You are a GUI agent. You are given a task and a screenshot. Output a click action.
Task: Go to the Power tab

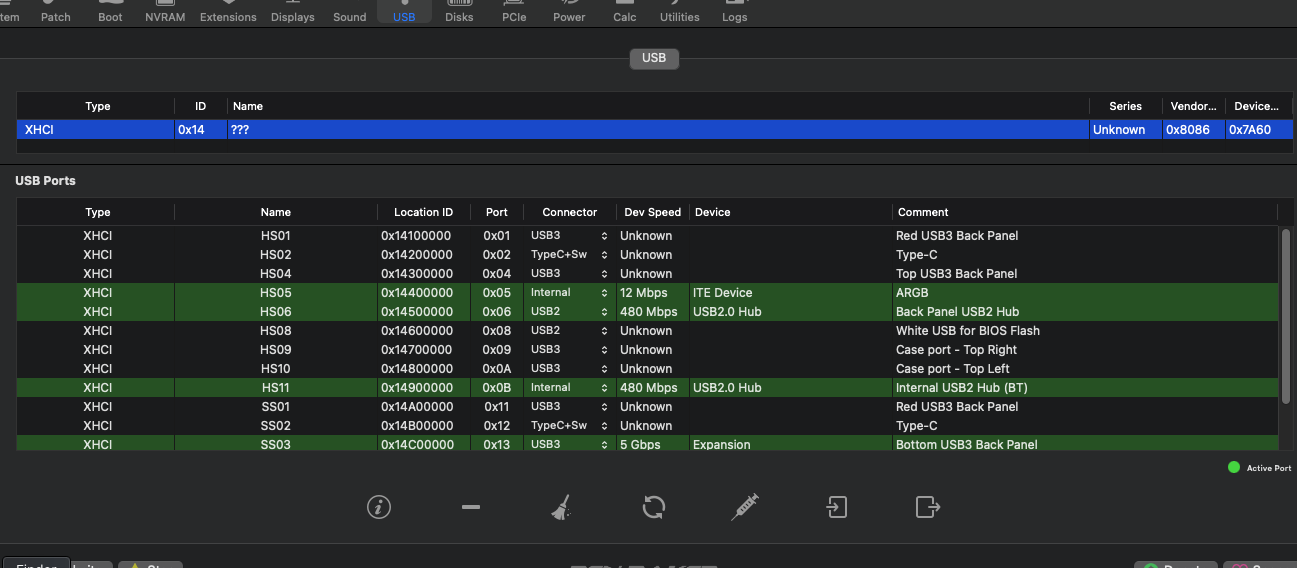click(569, 12)
